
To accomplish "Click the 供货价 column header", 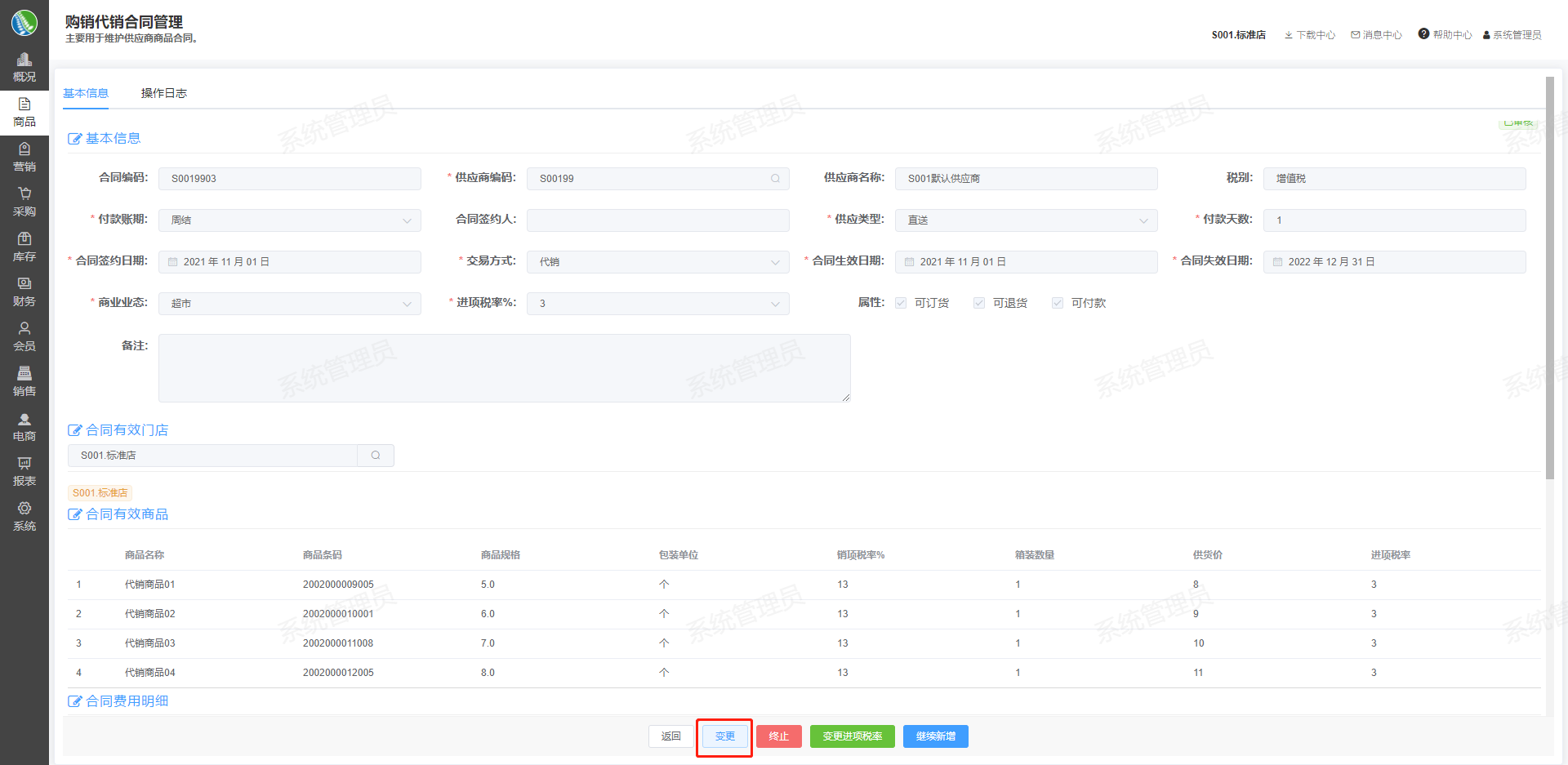I will click(x=1208, y=555).
